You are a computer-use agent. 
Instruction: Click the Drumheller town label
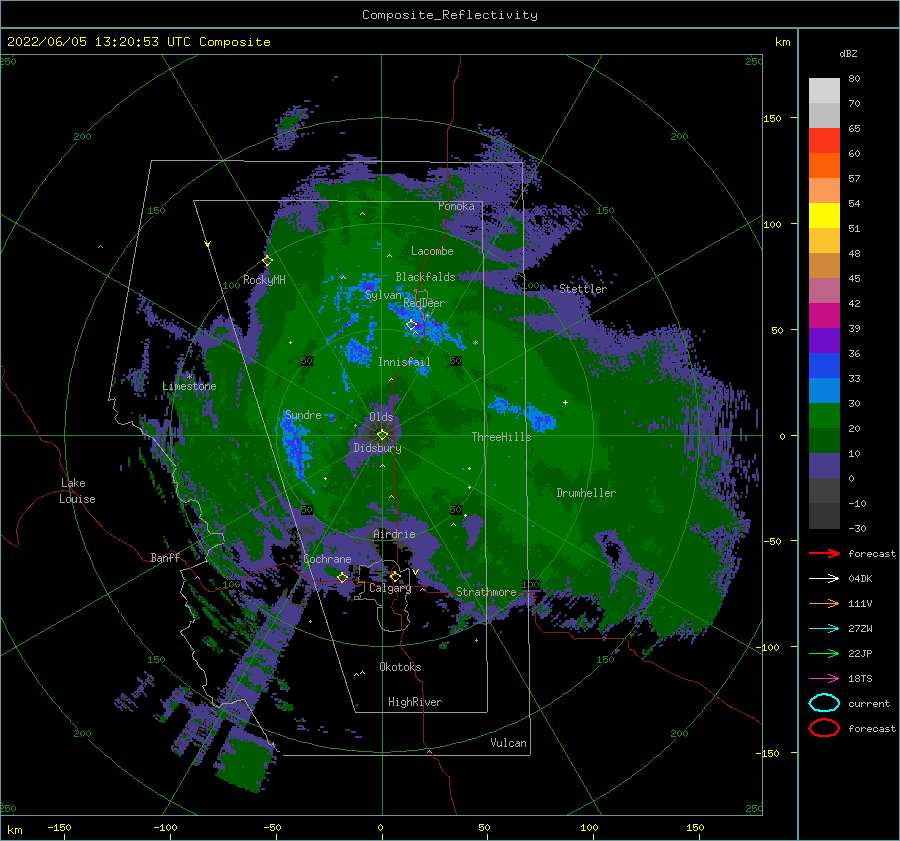pos(586,493)
